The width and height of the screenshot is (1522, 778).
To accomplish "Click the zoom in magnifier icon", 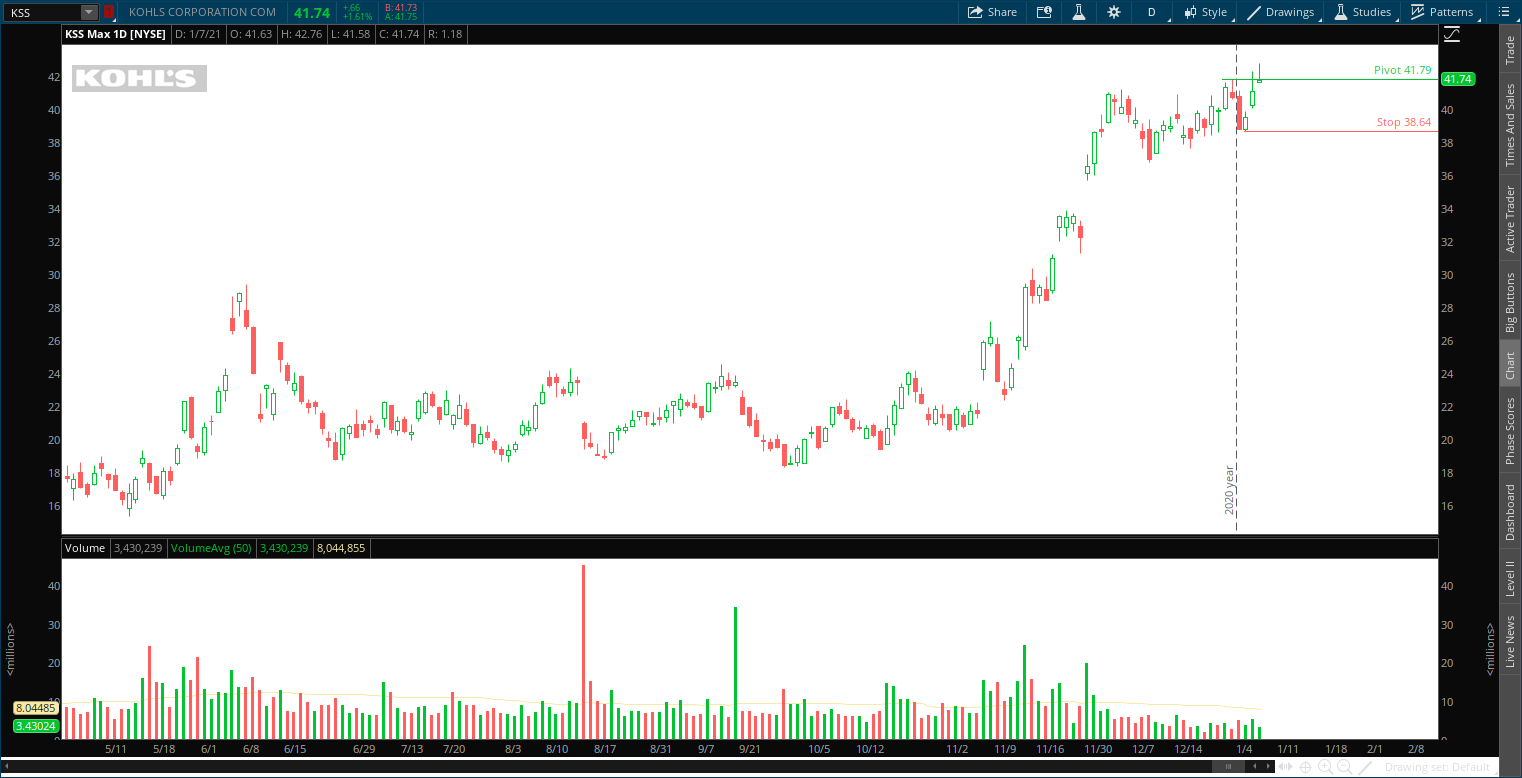I will click(1325, 767).
